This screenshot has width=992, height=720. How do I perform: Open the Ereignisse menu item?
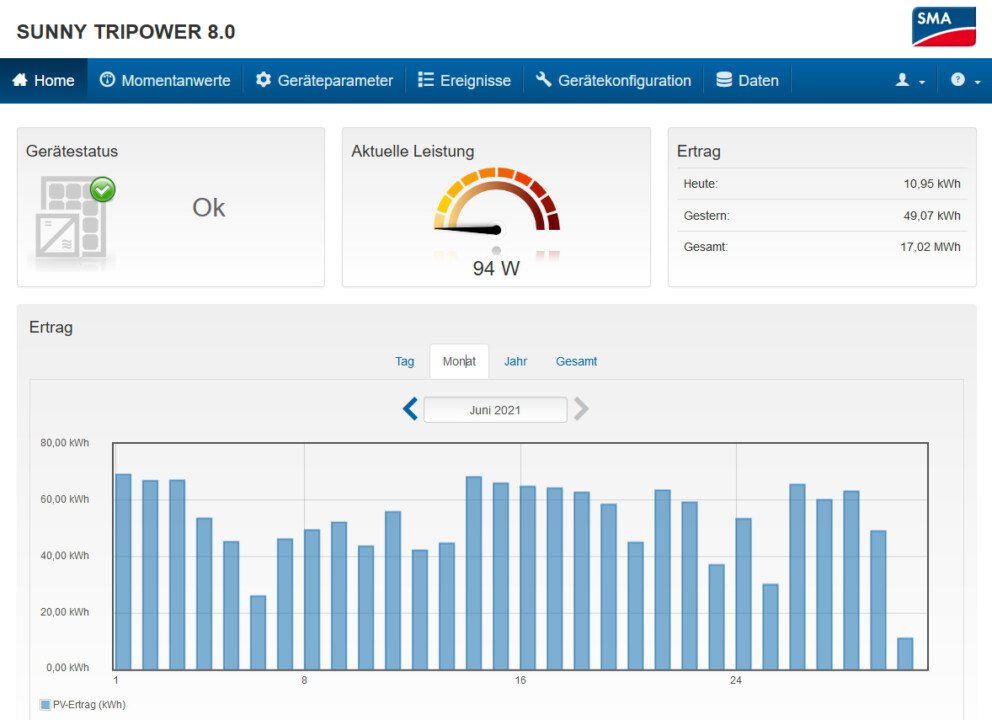click(x=464, y=80)
